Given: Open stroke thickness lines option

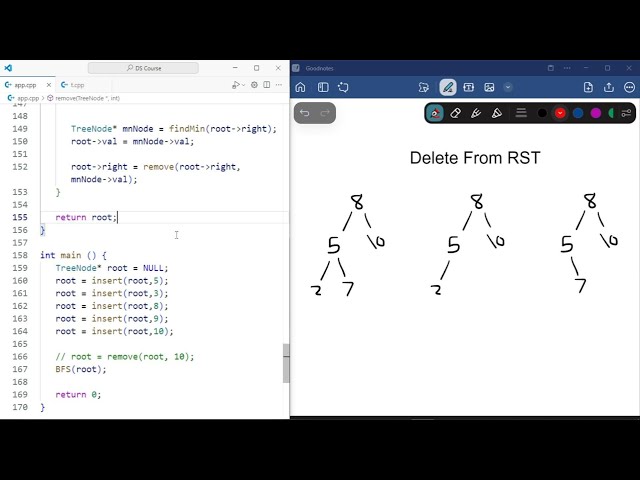Looking at the screenshot, I should [x=521, y=113].
